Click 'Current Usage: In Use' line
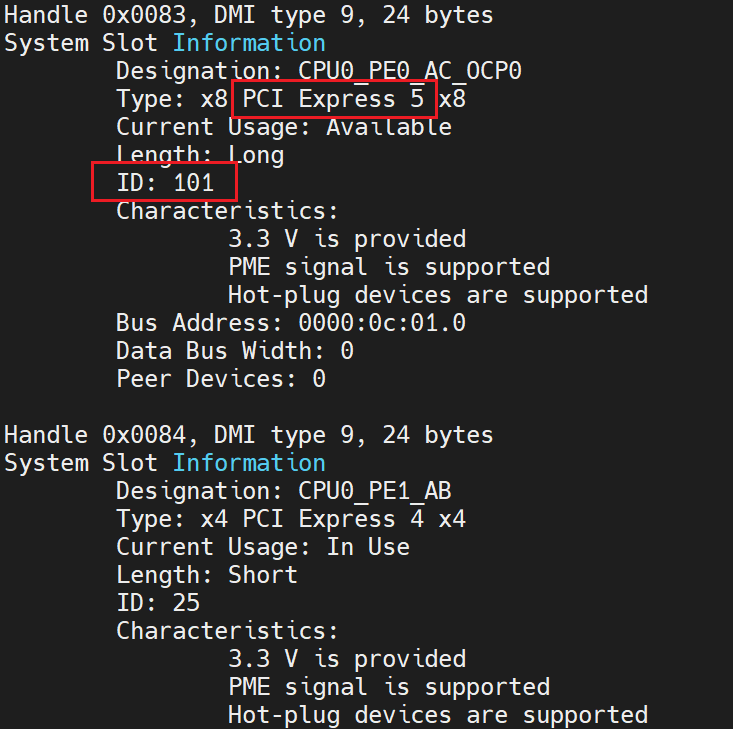 pyautogui.click(x=262, y=547)
